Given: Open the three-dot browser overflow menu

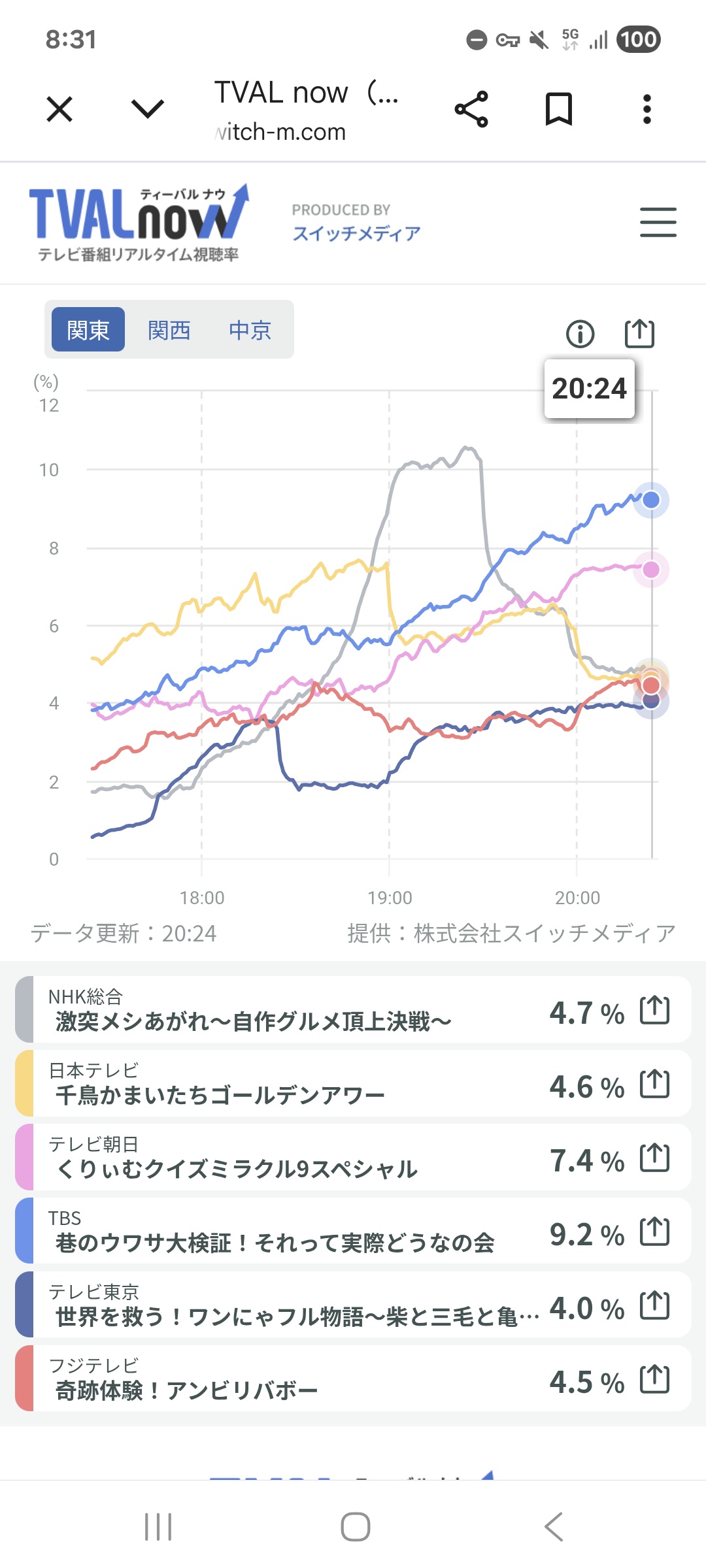Looking at the screenshot, I should coord(647,109).
